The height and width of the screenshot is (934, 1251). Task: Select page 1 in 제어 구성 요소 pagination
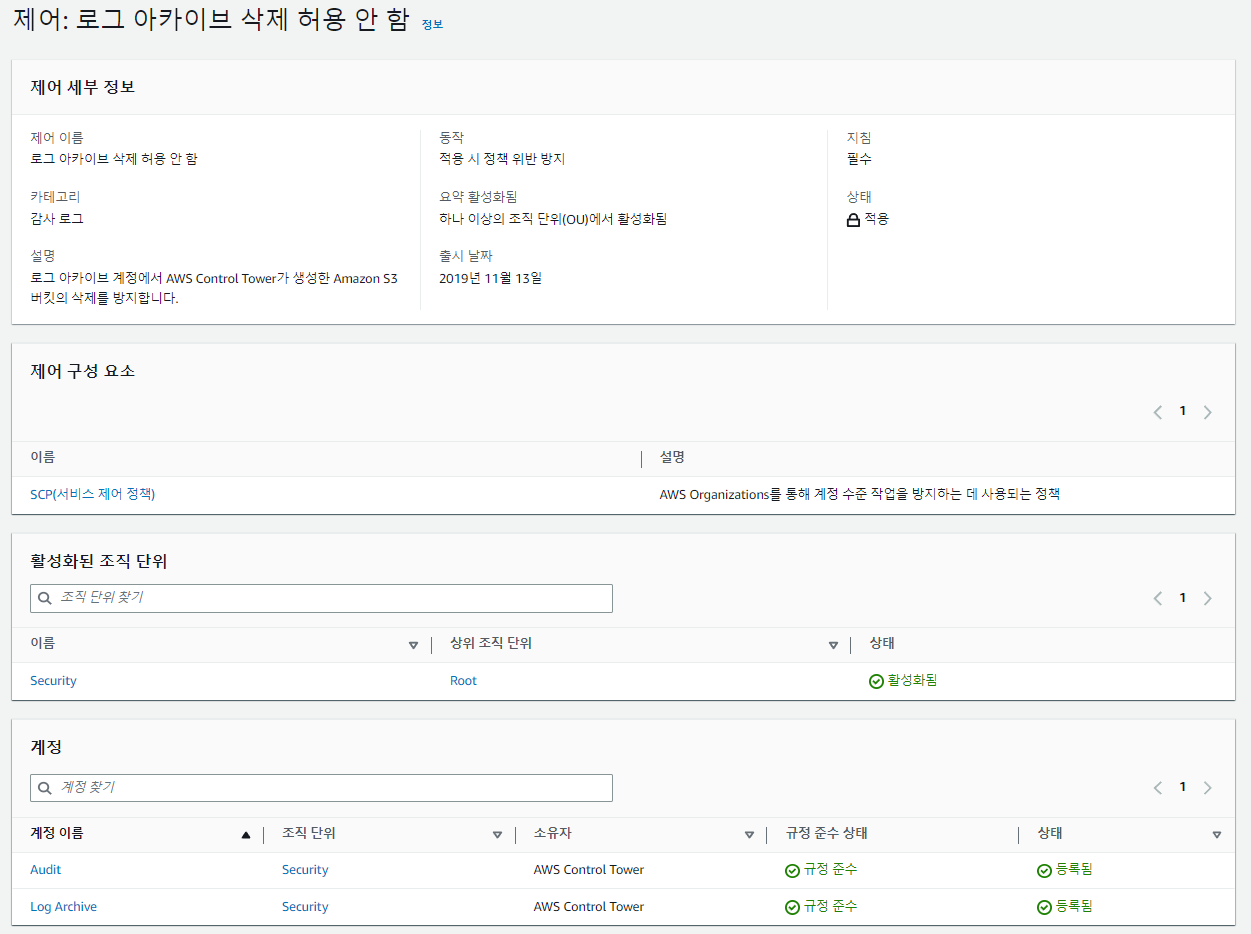click(1182, 411)
